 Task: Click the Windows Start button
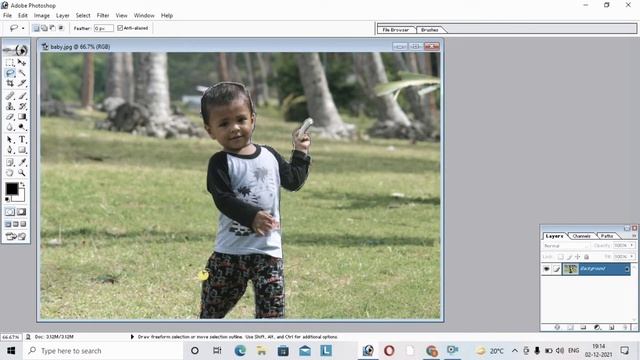click(11, 351)
